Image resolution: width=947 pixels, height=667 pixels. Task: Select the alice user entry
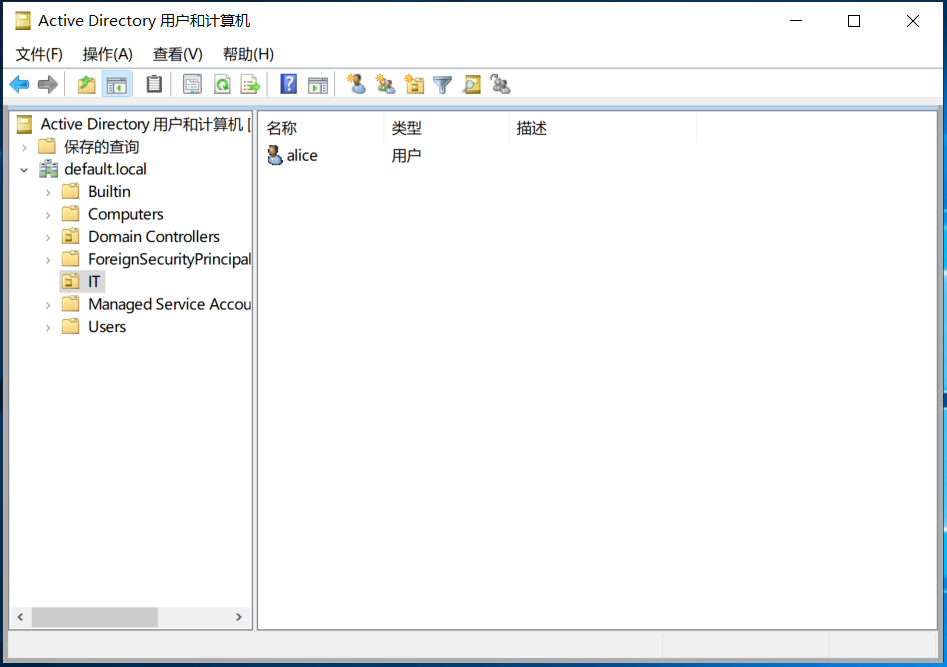[301, 156]
